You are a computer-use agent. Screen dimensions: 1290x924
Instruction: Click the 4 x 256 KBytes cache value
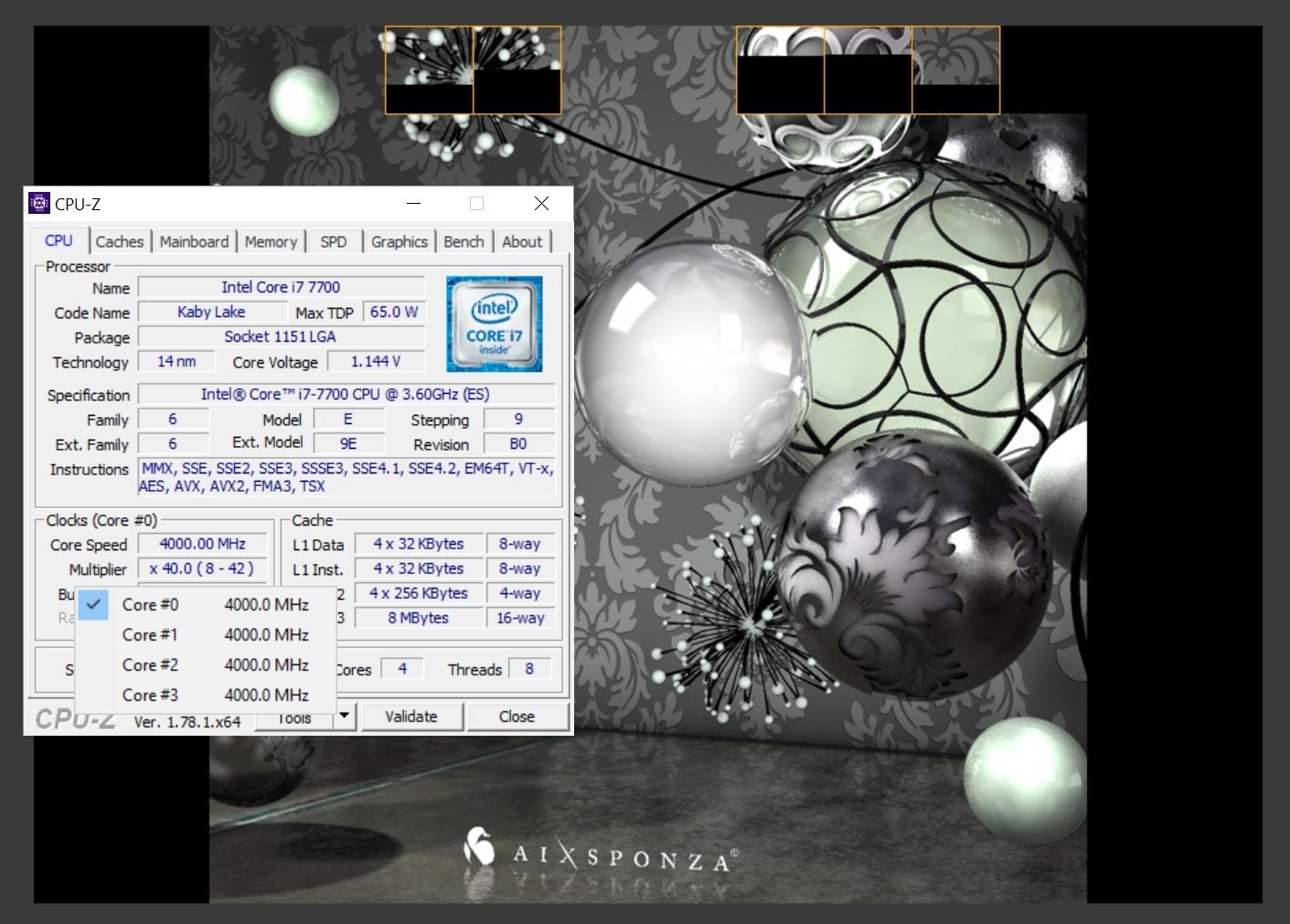[x=419, y=593]
